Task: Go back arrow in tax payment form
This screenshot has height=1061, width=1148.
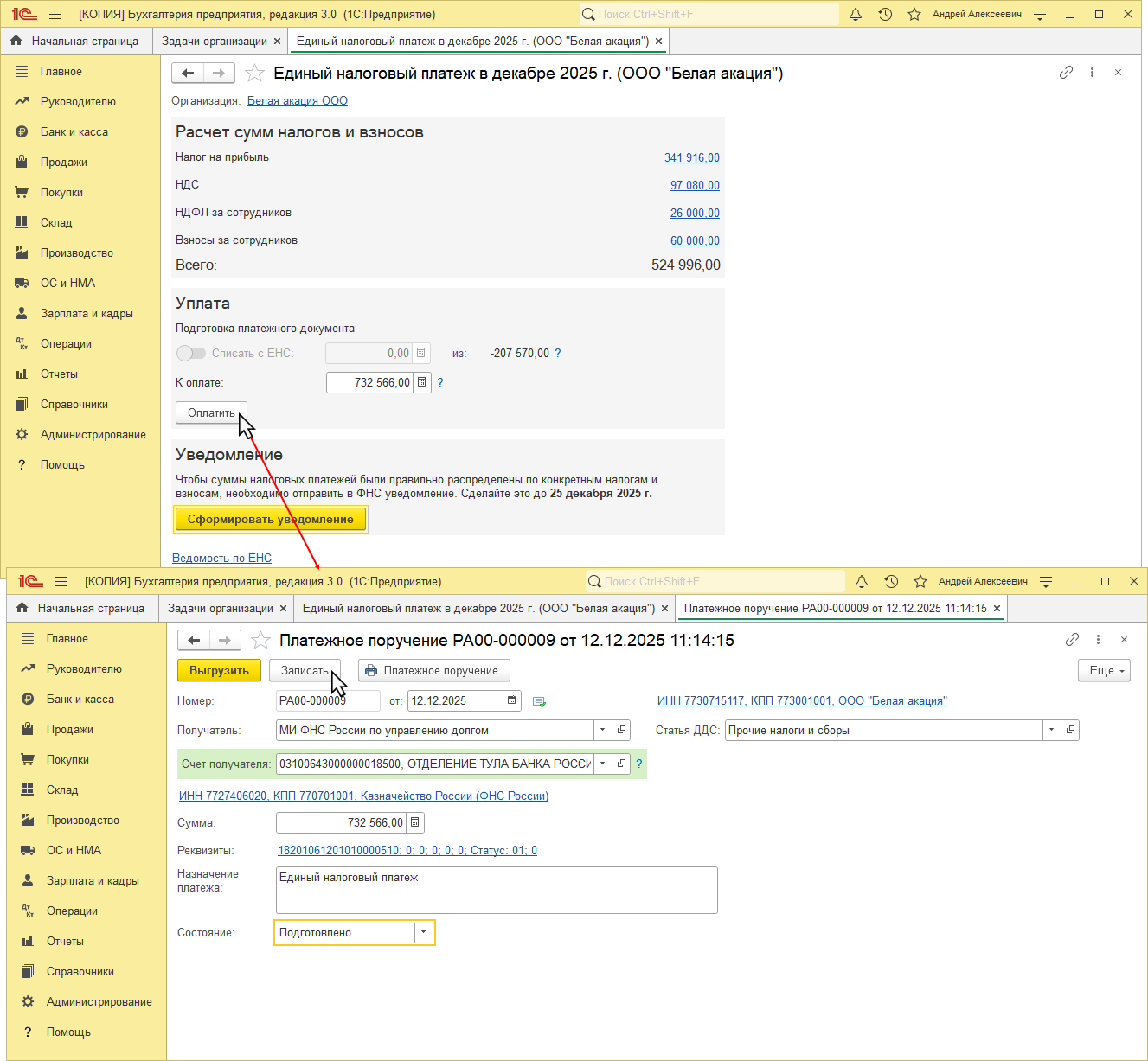Action: [x=188, y=74]
